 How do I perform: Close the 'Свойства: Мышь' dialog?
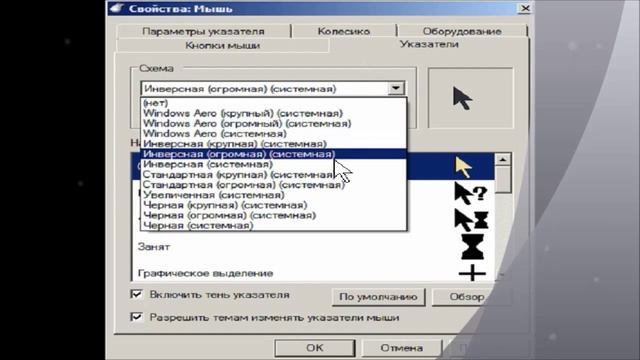pos(525,8)
